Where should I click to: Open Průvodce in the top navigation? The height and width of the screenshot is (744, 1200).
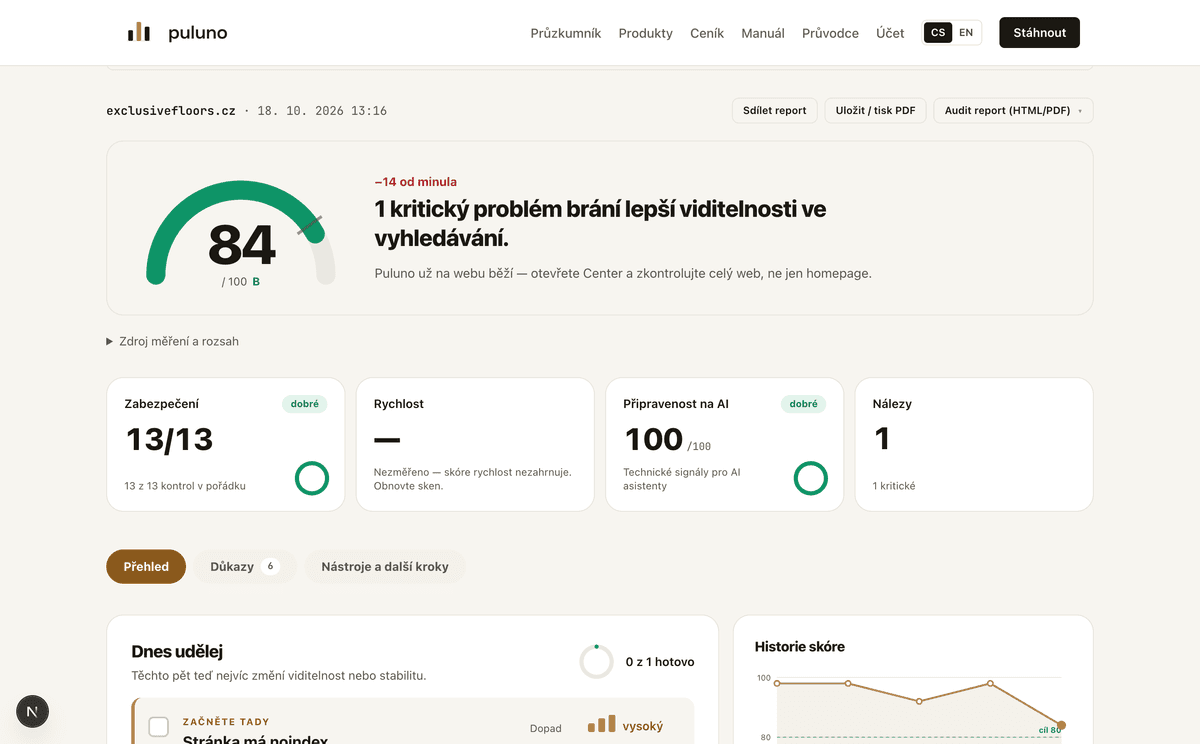click(830, 33)
